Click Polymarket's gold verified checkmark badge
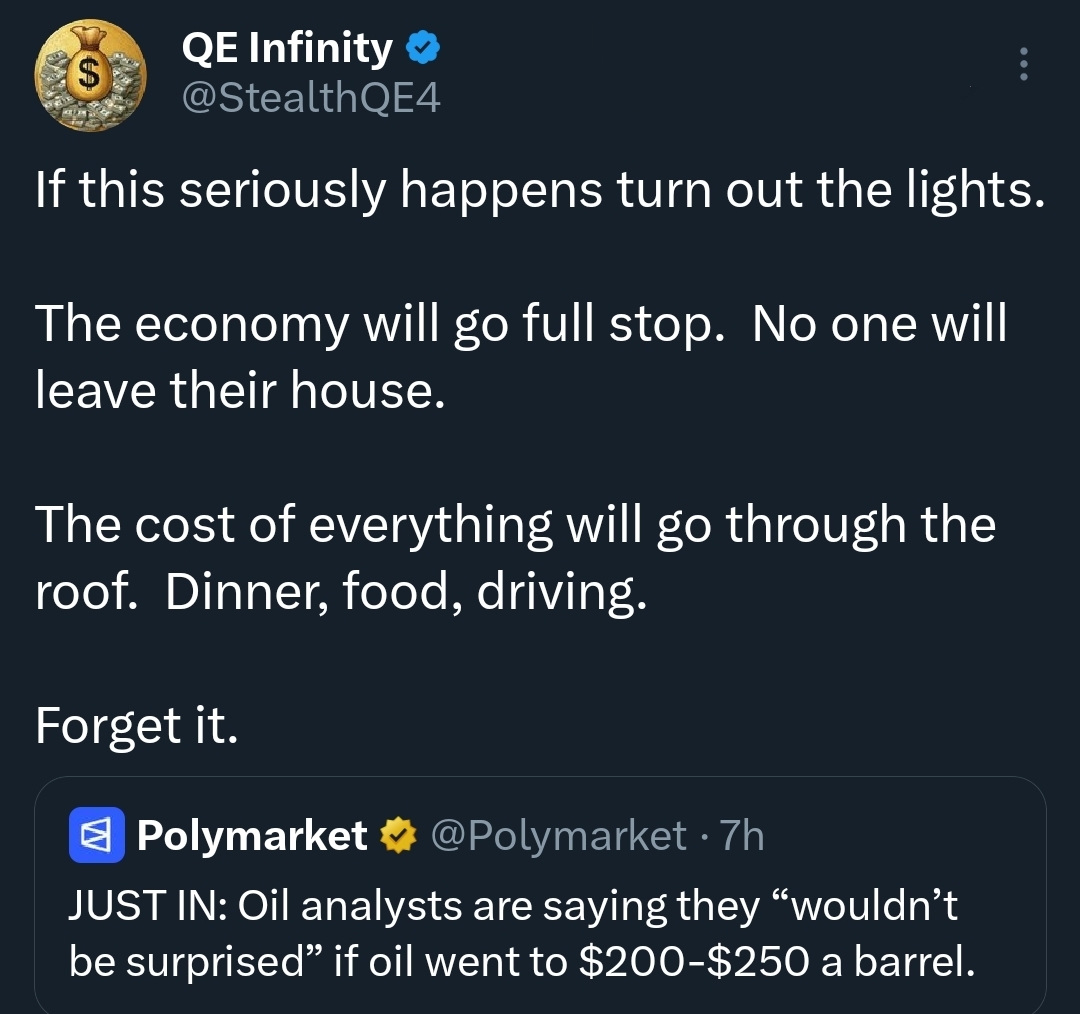 (399, 836)
